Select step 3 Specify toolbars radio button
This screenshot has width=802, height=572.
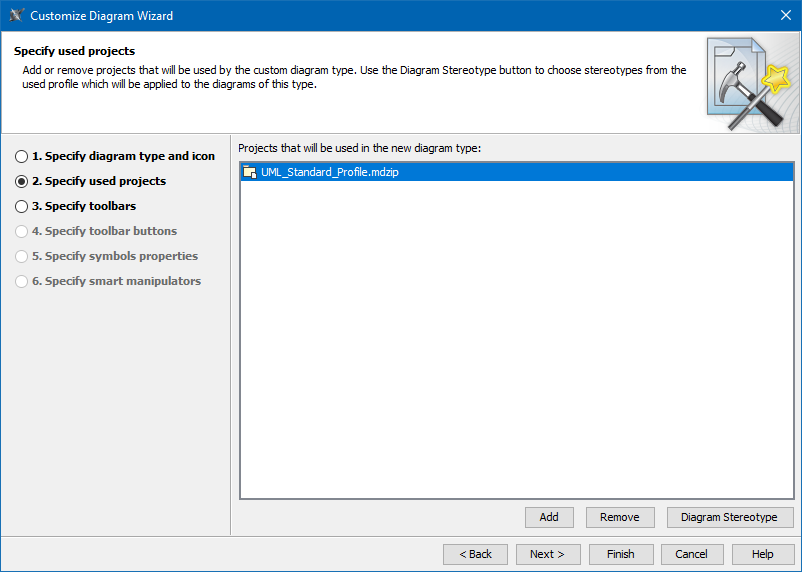[x=22, y=207]
